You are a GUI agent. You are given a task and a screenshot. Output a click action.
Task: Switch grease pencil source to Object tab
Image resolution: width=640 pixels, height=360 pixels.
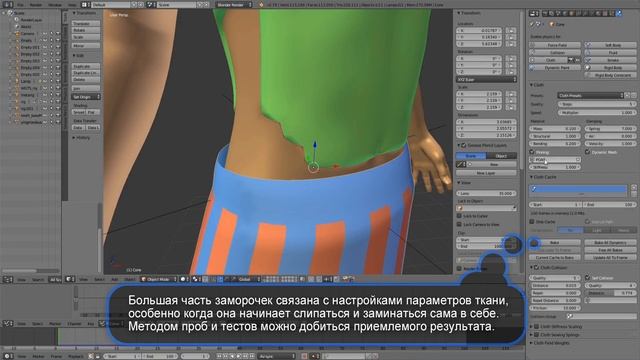pyautogui.click(x=502, y=156)
